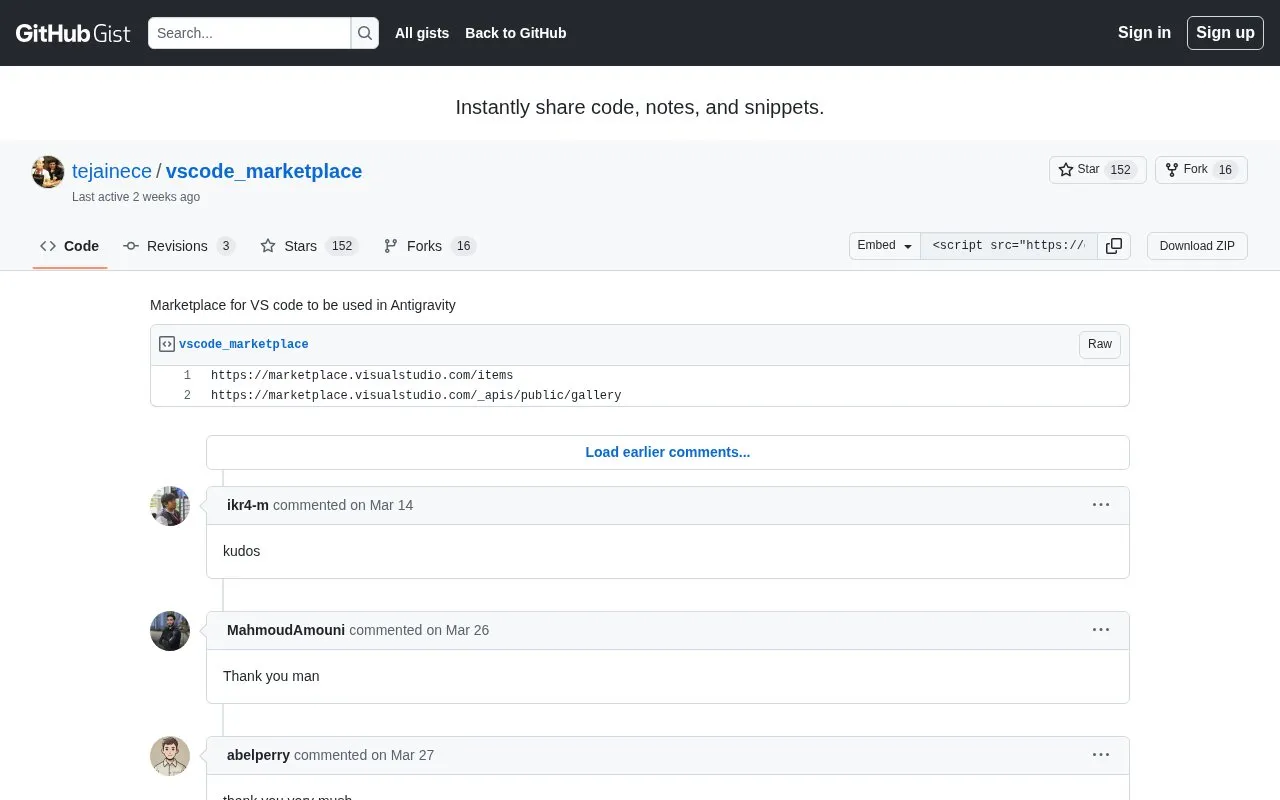Open the fork count 16 badge

pos(1225,170)
